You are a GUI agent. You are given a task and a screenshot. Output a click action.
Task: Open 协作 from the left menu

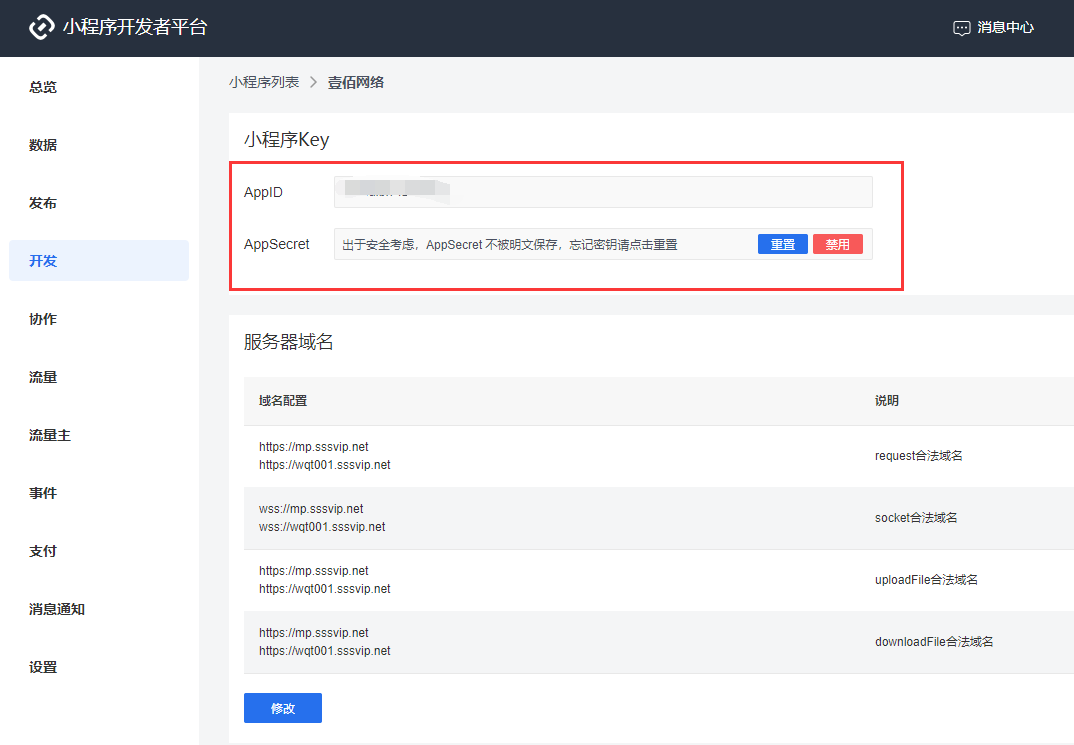[43, 319]
